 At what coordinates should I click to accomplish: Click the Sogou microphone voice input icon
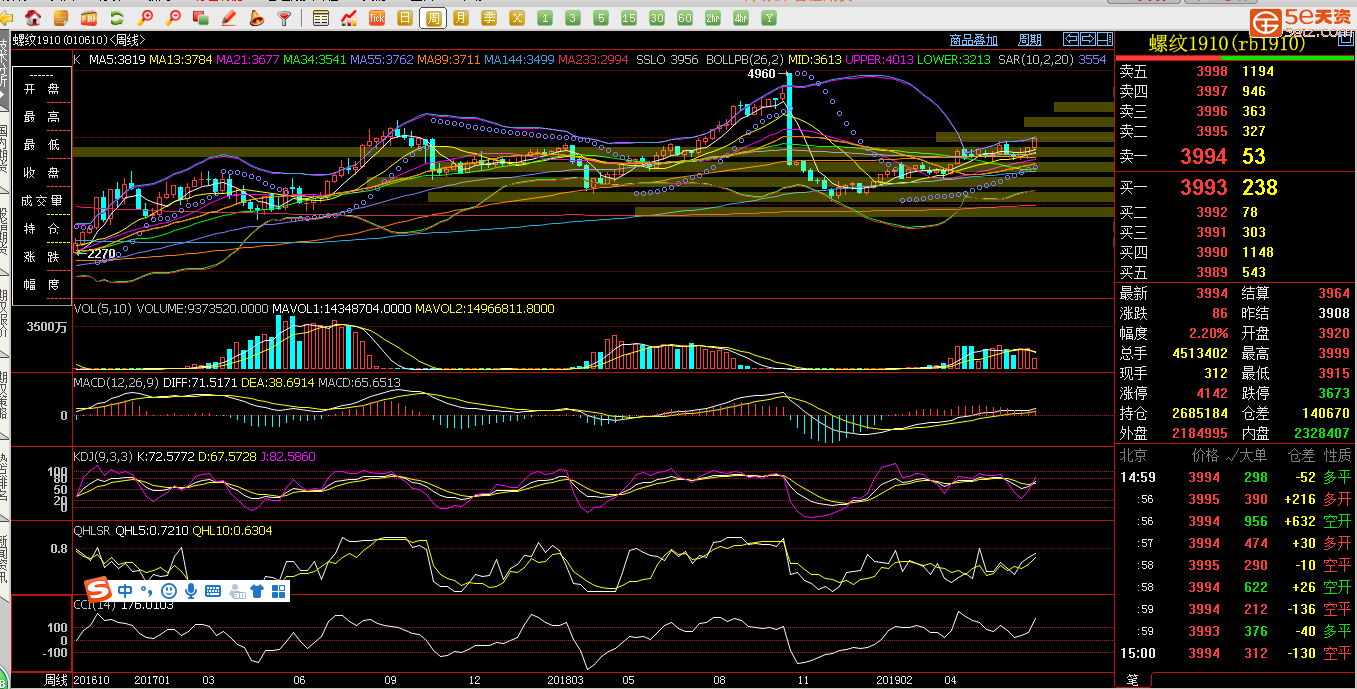[x=190, y=591]
